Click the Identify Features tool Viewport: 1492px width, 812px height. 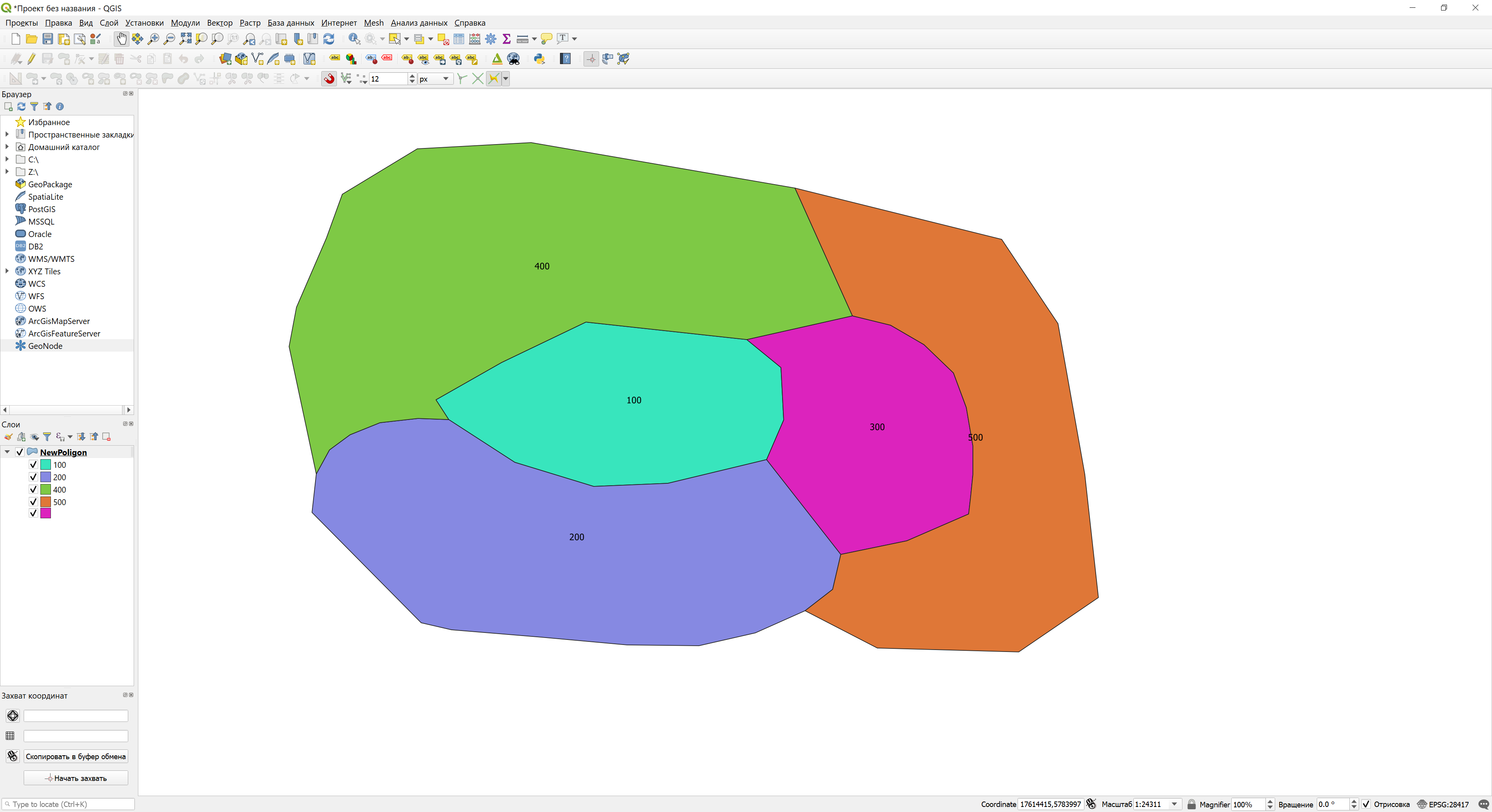point(354,39)
